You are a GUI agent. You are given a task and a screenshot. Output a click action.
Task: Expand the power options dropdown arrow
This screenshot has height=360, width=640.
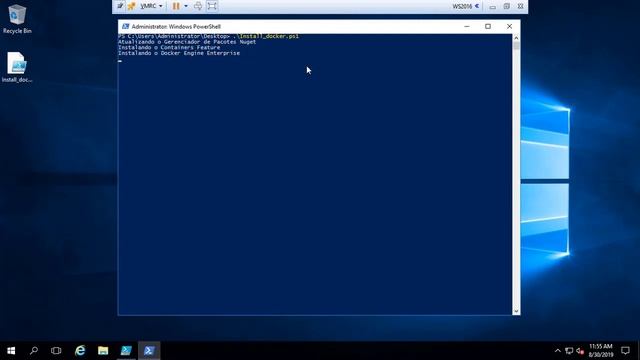point(186,6)
